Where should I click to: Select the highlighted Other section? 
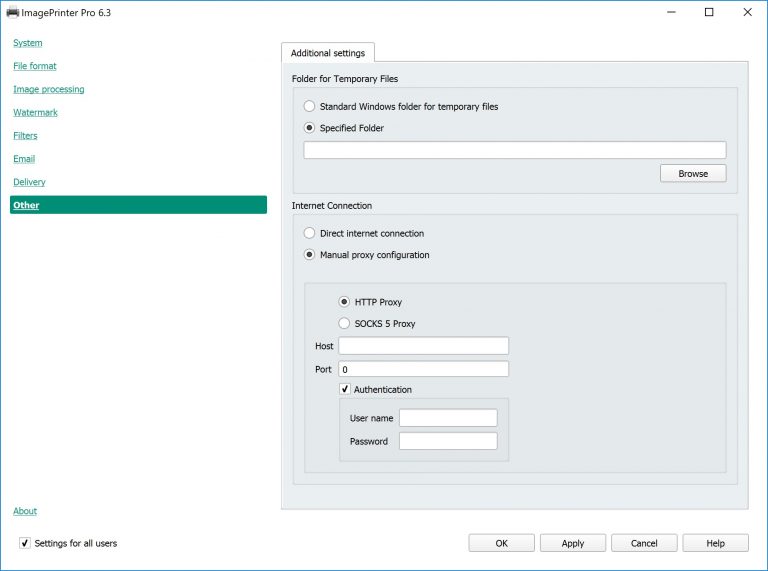[x=138, y=205]
